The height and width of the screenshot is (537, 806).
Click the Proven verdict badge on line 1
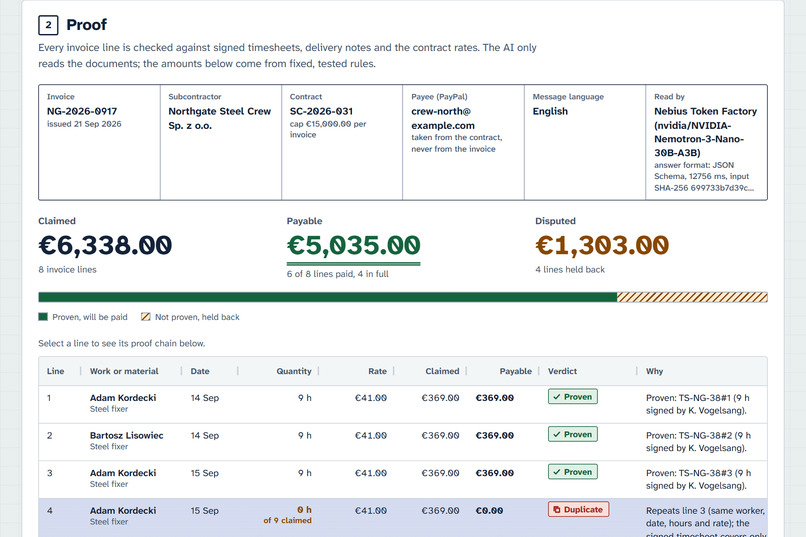tap(573, 397)
